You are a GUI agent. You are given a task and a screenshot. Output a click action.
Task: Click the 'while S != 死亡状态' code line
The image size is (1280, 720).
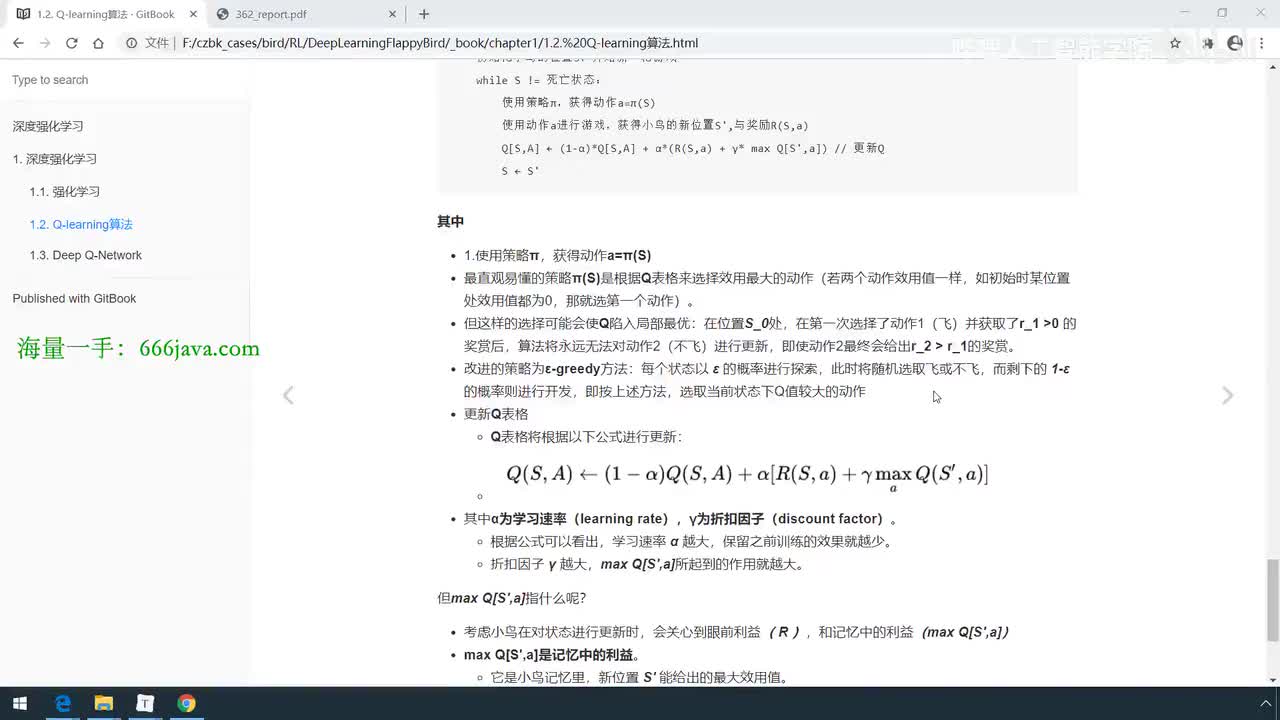538,80
